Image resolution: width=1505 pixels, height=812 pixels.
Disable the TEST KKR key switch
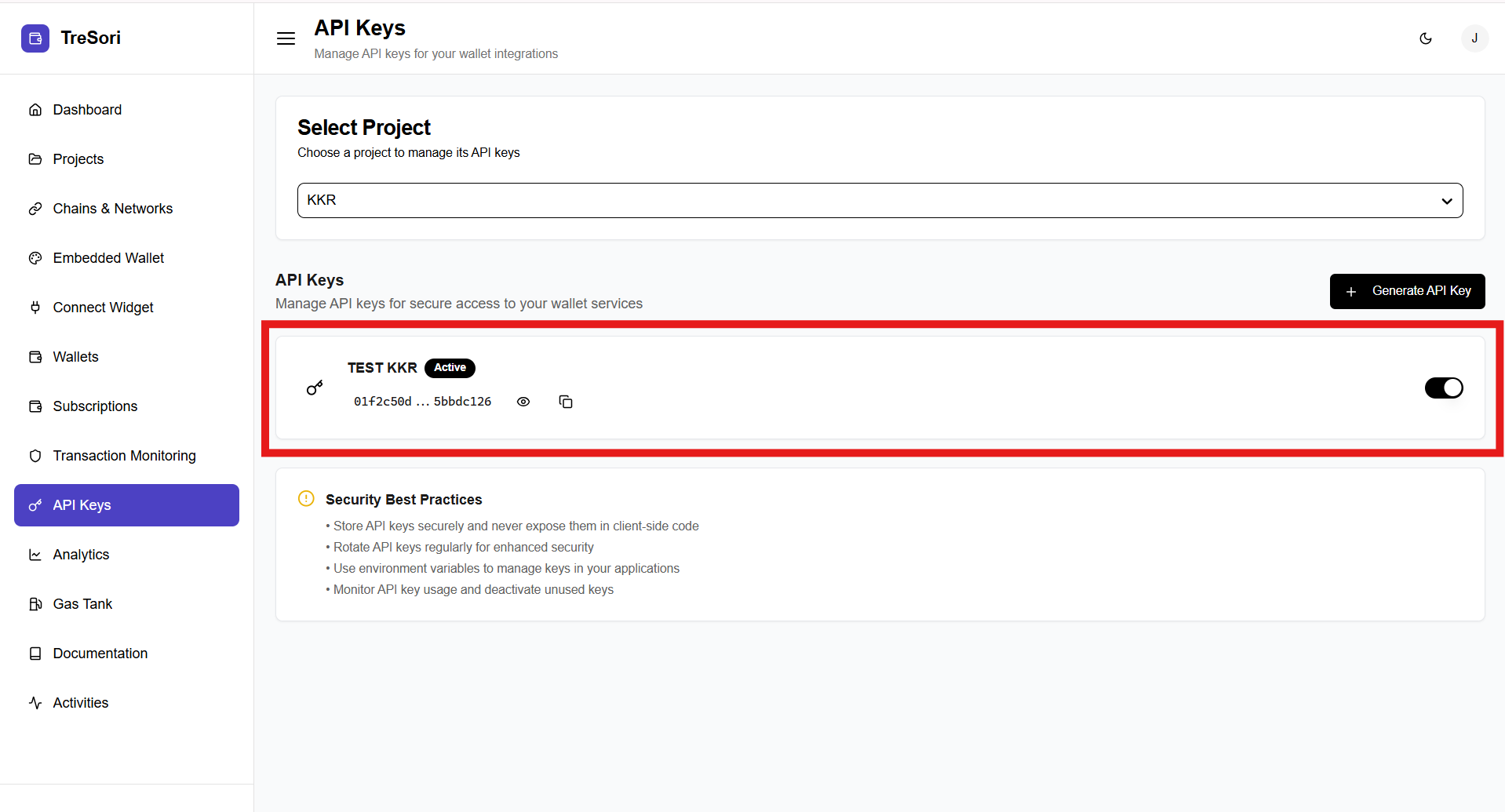1443,388
